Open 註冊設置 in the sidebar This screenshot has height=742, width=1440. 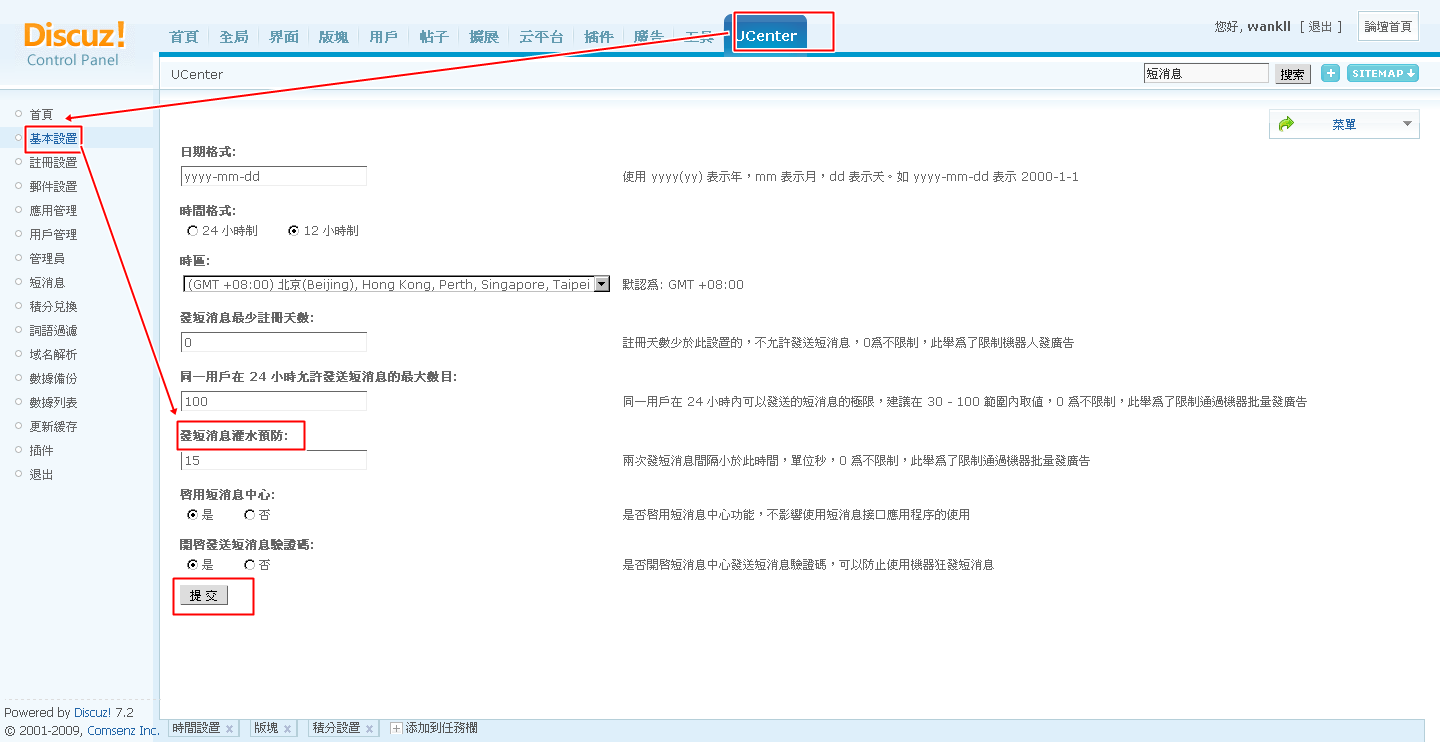pyautogui.click(x=53, y=163)
